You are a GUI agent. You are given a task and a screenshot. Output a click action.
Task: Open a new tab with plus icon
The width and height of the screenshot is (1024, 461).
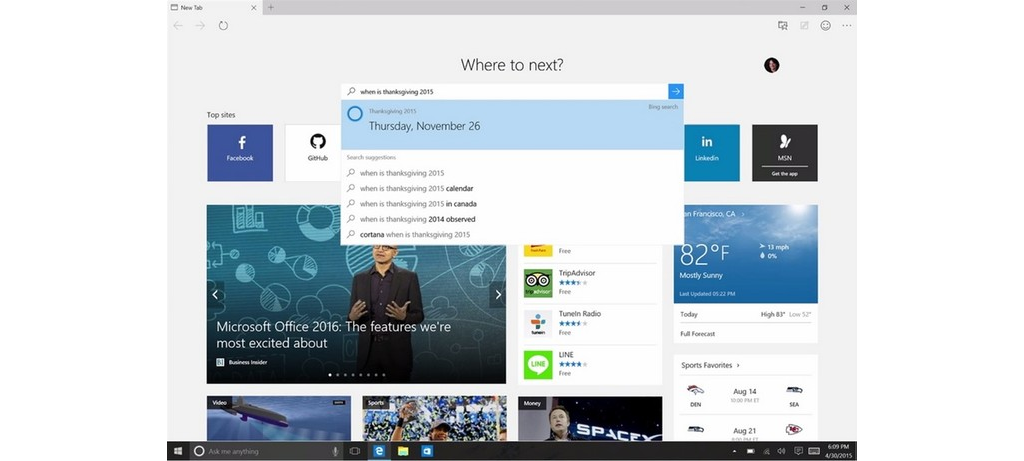click(x=271, y=7)
